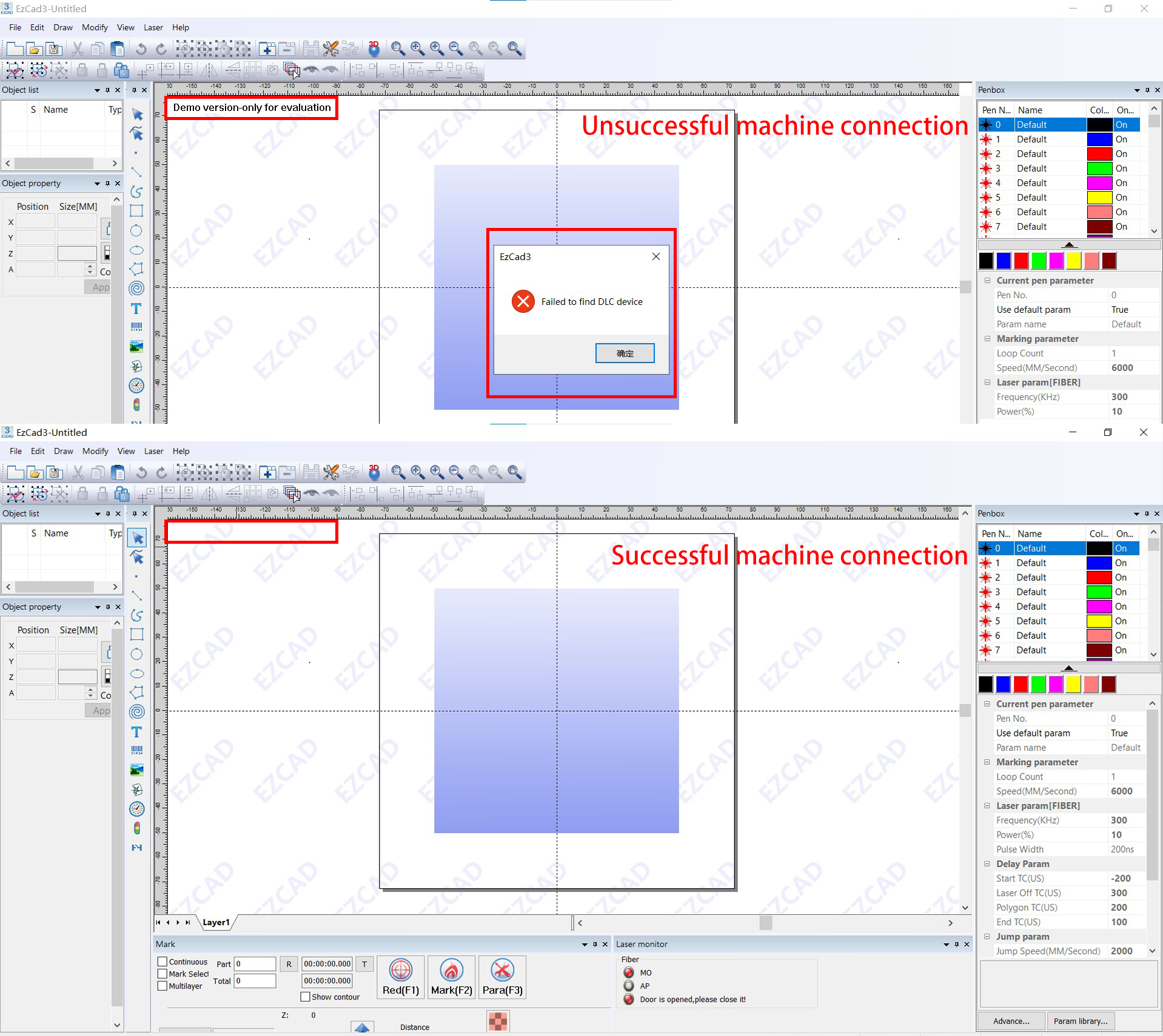The height and width of the screenshot is (1036, 1163).
Task: Click the Total count input field
Action: point(255,980)
